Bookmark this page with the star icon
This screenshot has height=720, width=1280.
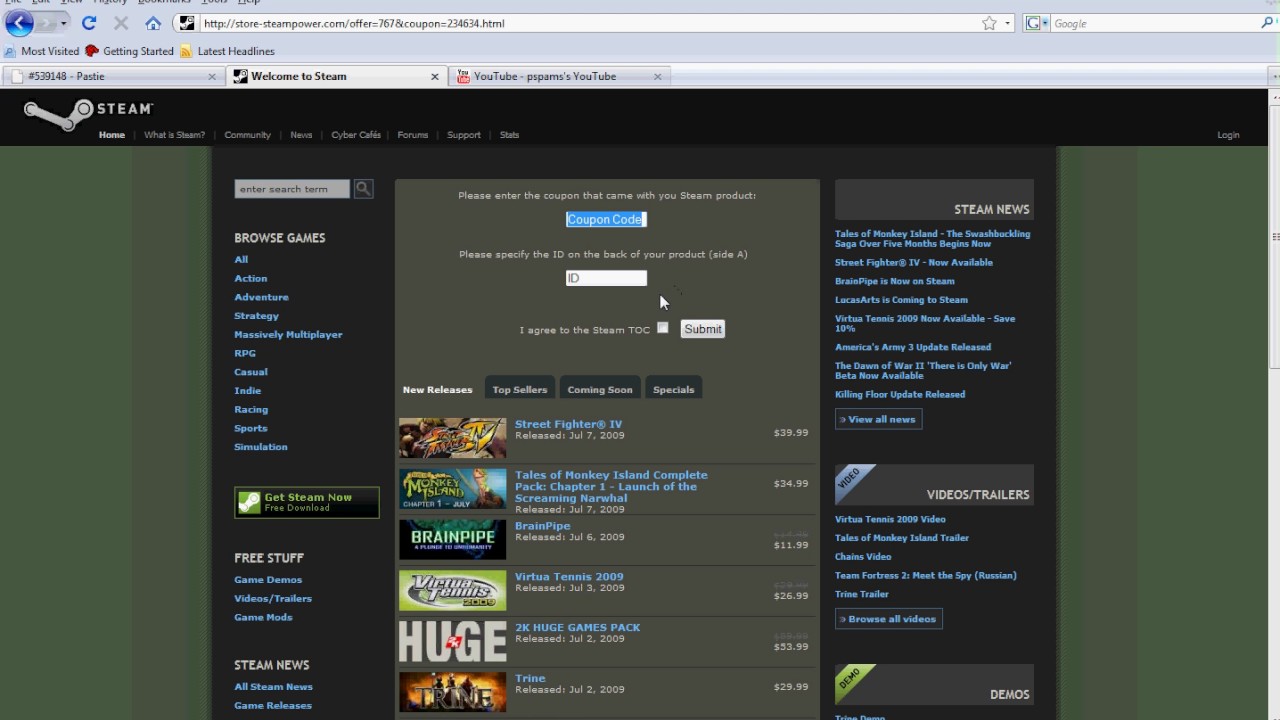tap(989, 23)
